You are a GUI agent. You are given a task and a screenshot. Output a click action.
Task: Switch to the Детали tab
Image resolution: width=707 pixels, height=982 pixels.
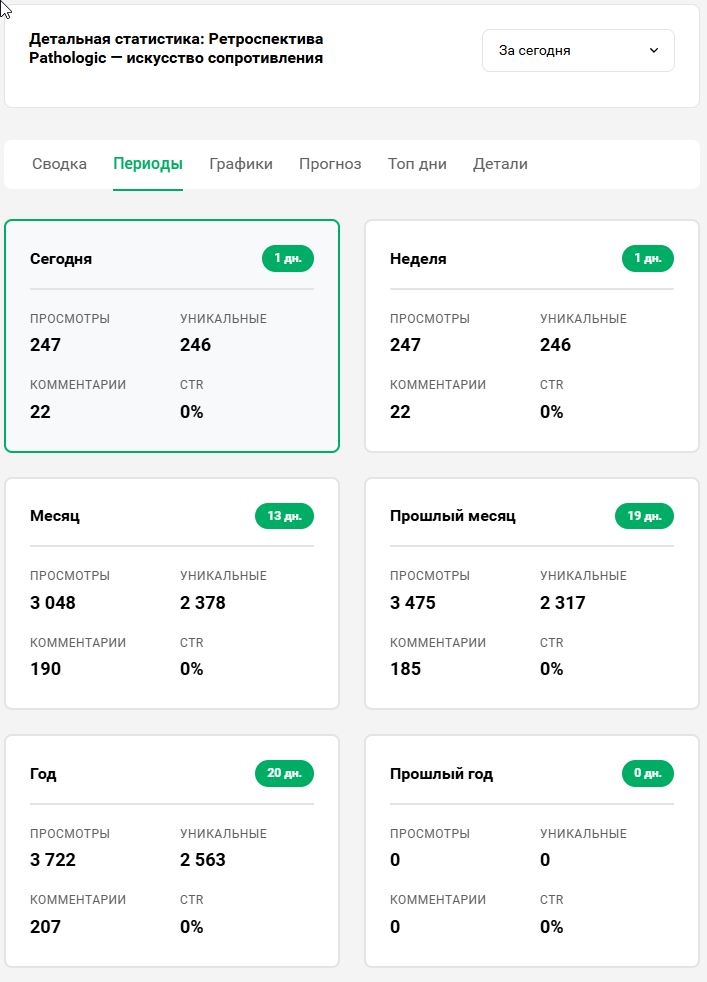coord(500,164)
